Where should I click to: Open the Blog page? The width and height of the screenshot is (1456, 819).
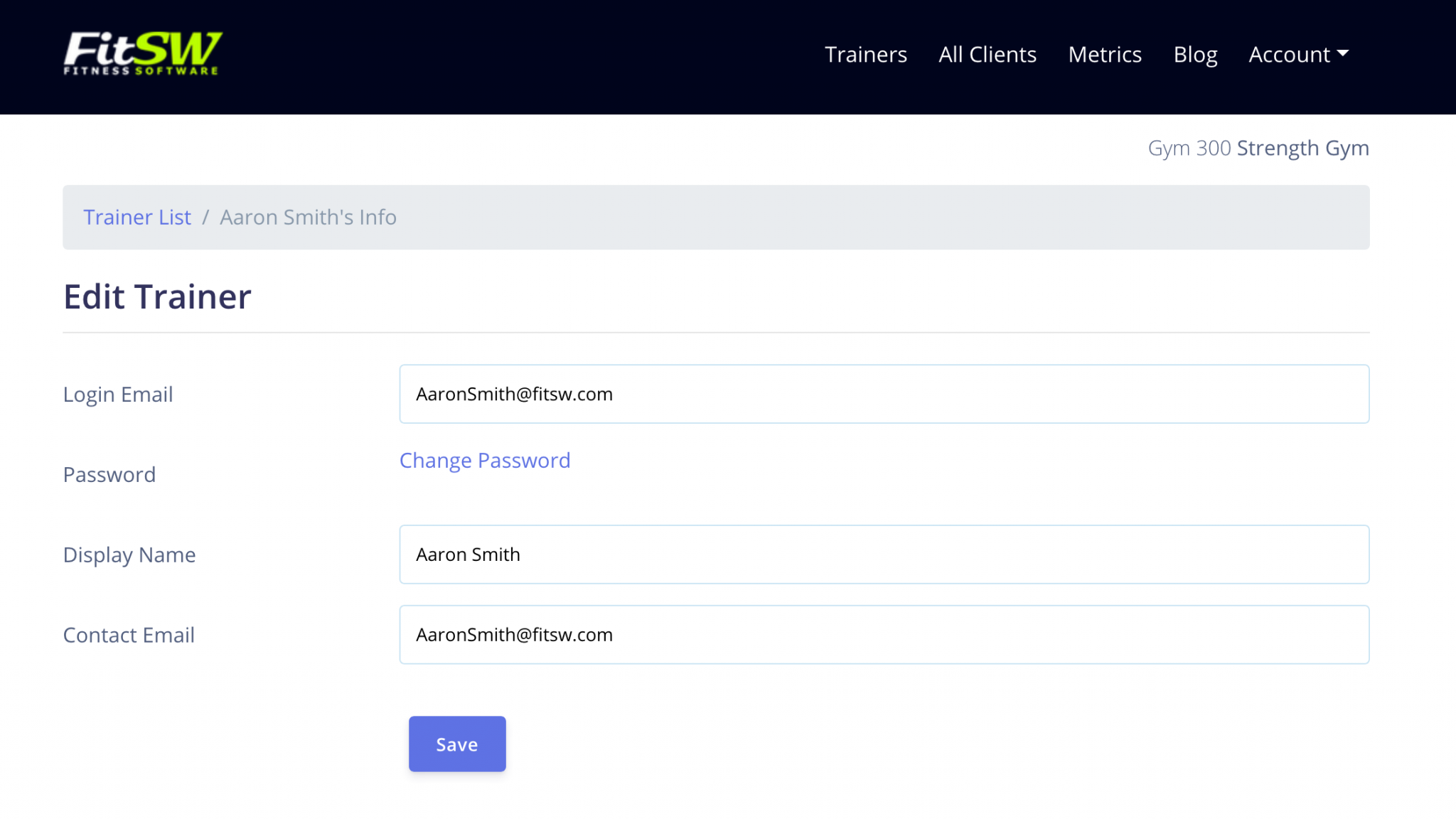coord(1195,54)
